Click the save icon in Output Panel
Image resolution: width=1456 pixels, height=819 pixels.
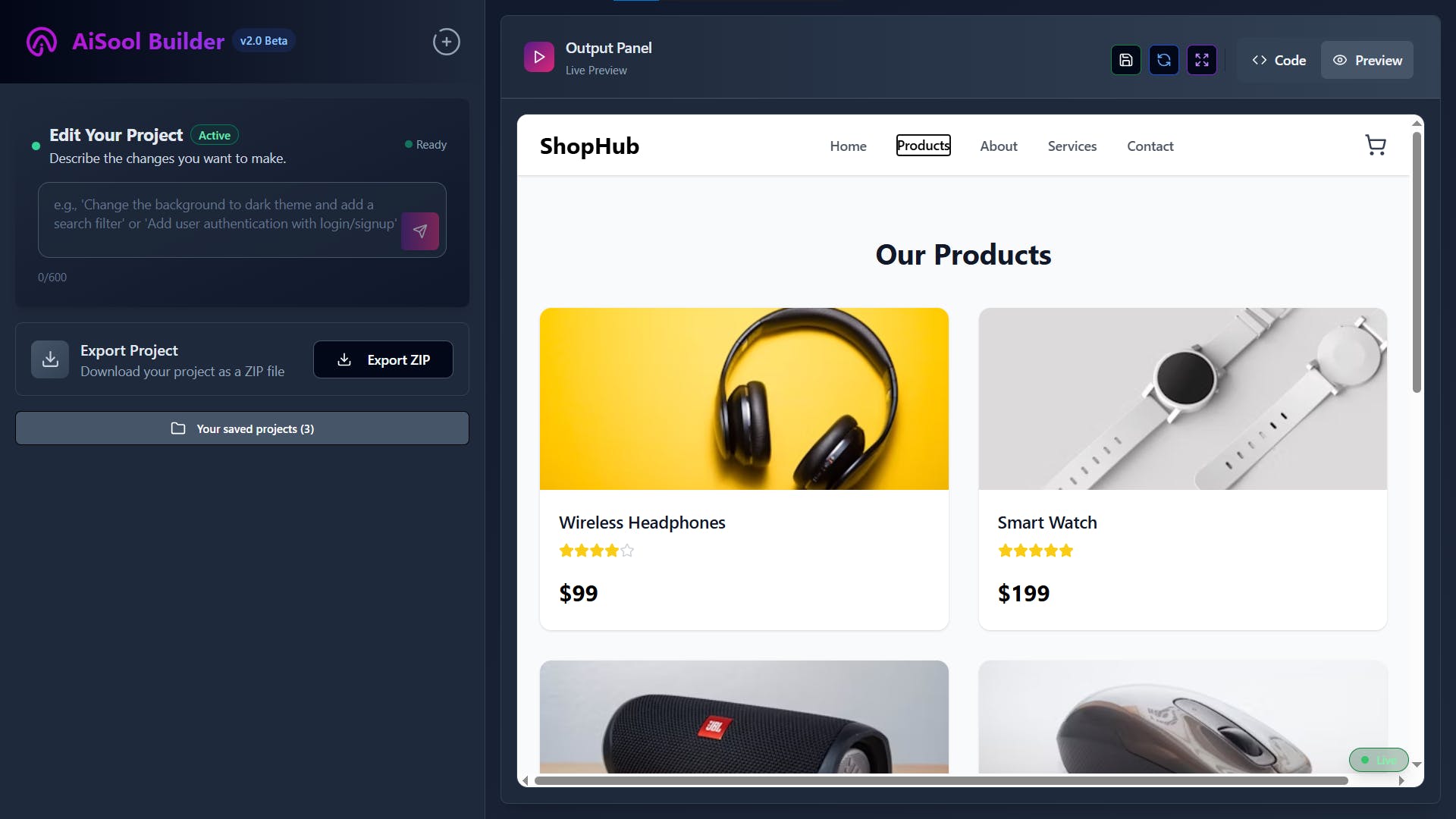1126,60
